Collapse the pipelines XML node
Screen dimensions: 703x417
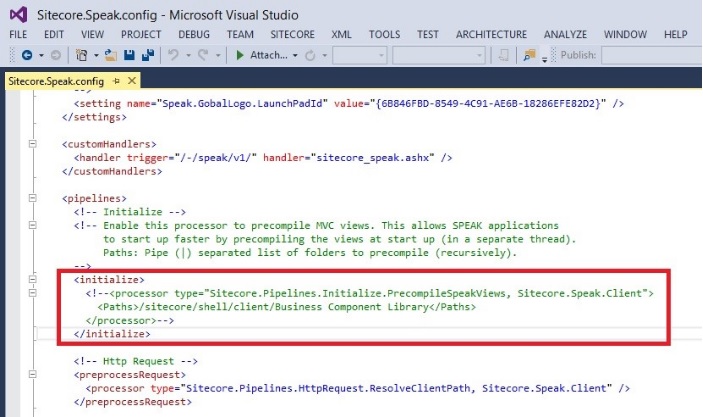(x=32, y=198)
